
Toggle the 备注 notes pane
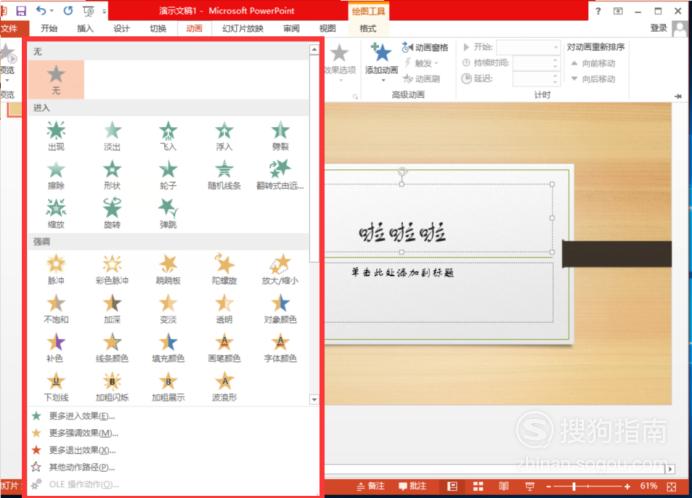[370, 486]
